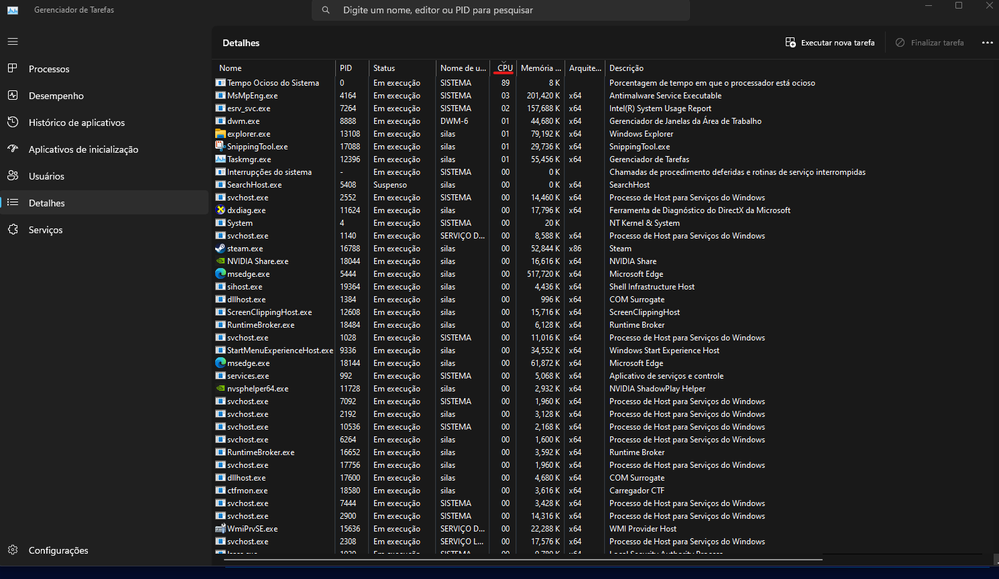Select the first msedge.exe Edge icon

[220, 274]
